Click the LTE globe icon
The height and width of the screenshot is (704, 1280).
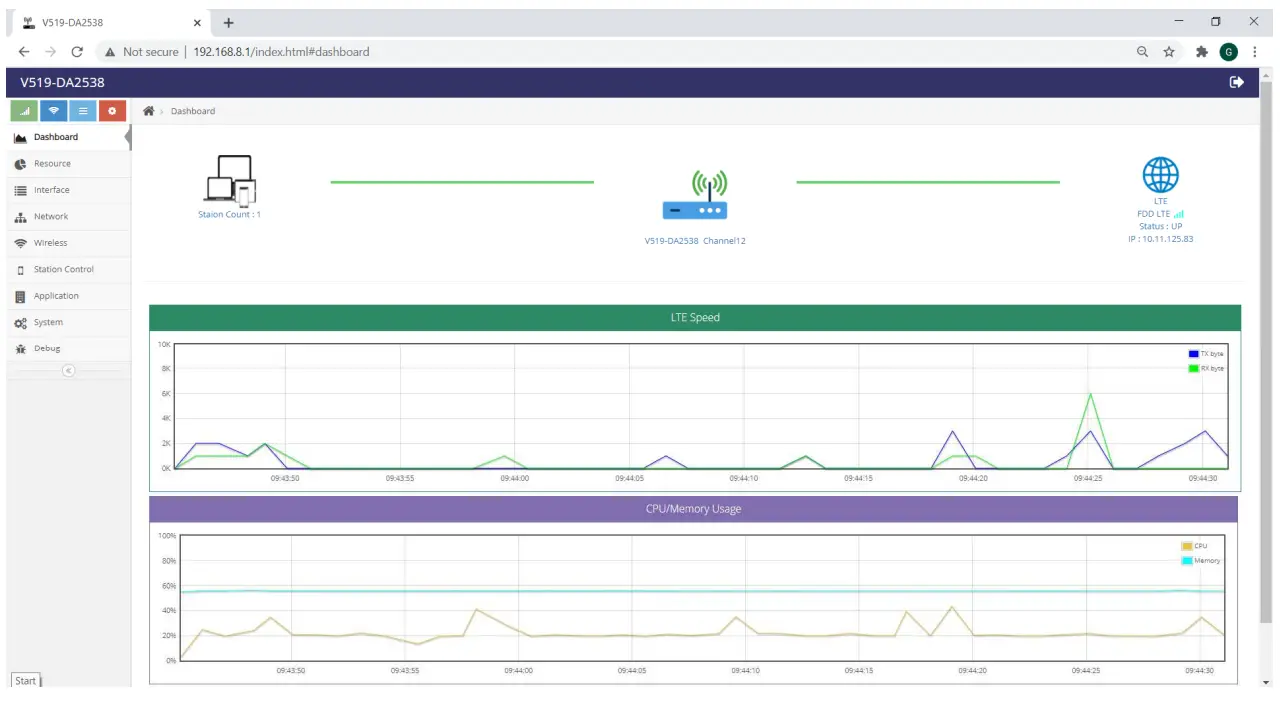[x=1161, y=175]
